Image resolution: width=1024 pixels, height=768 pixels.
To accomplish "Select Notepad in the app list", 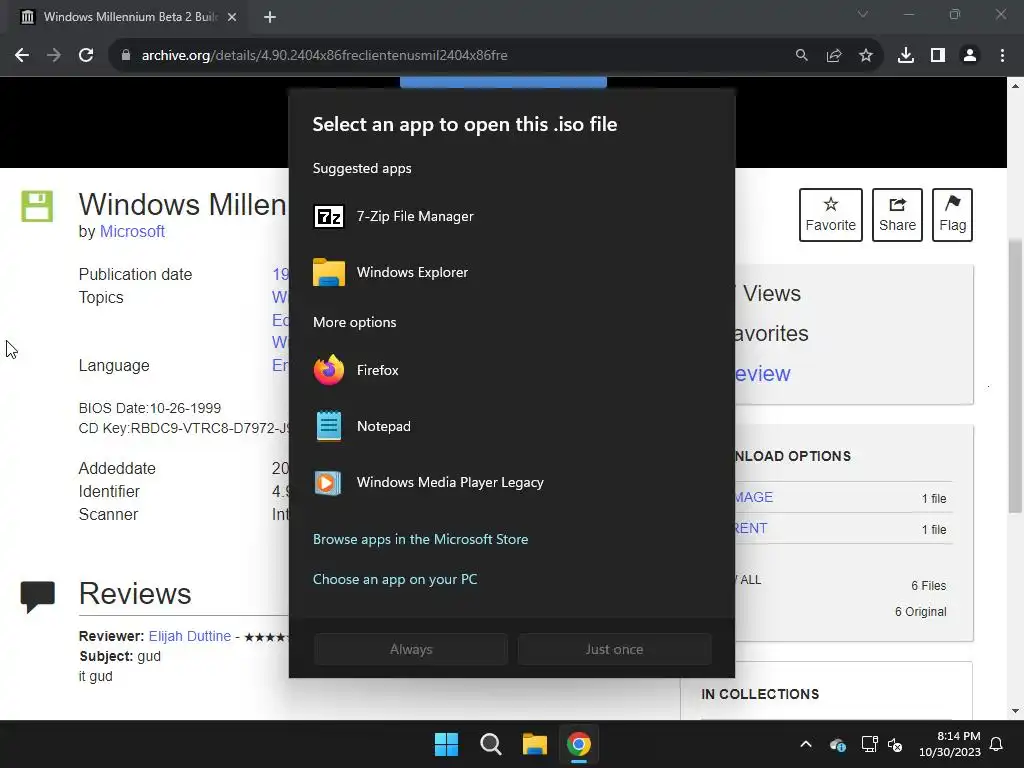I will [511, 426].
